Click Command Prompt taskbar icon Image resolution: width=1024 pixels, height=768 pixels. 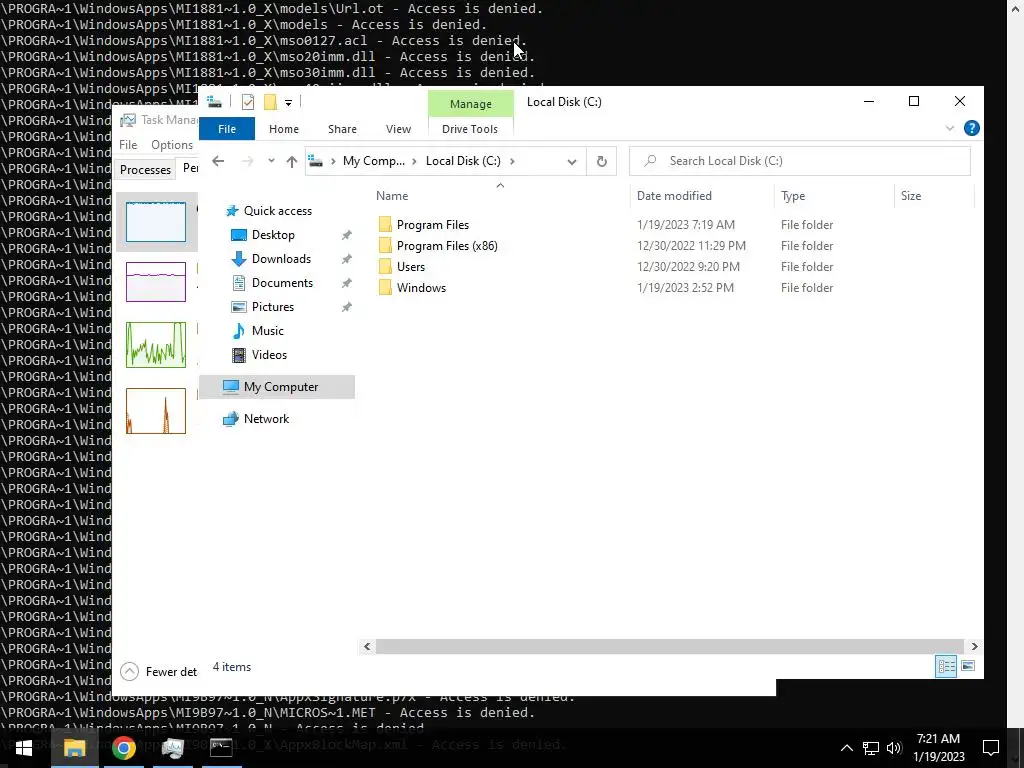click(x=221, y=748)
